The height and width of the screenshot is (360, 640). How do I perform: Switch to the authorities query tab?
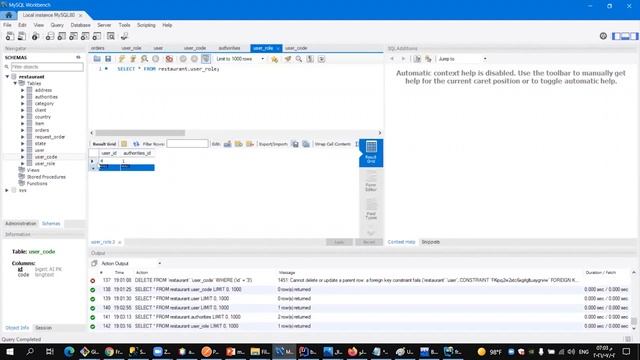pos(229,48)
